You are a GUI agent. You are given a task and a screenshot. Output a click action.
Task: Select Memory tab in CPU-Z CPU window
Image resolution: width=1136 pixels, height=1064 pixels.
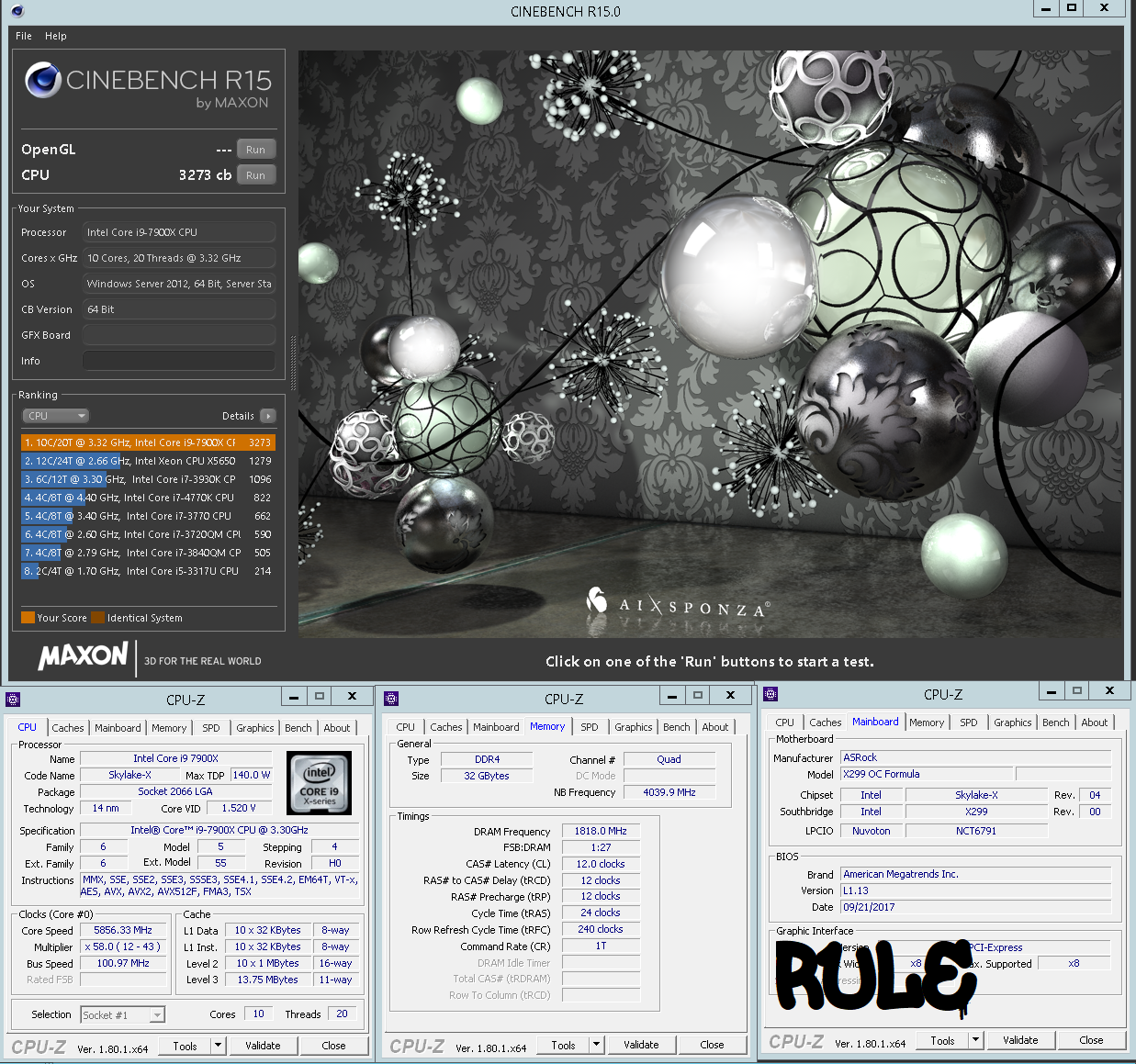169,728
